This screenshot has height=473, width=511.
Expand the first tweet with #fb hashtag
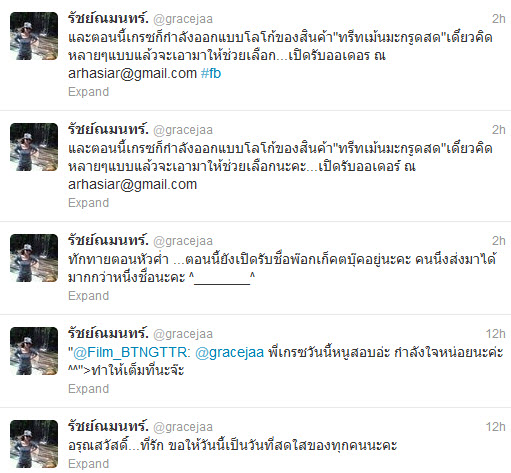[x=88, y=92]
